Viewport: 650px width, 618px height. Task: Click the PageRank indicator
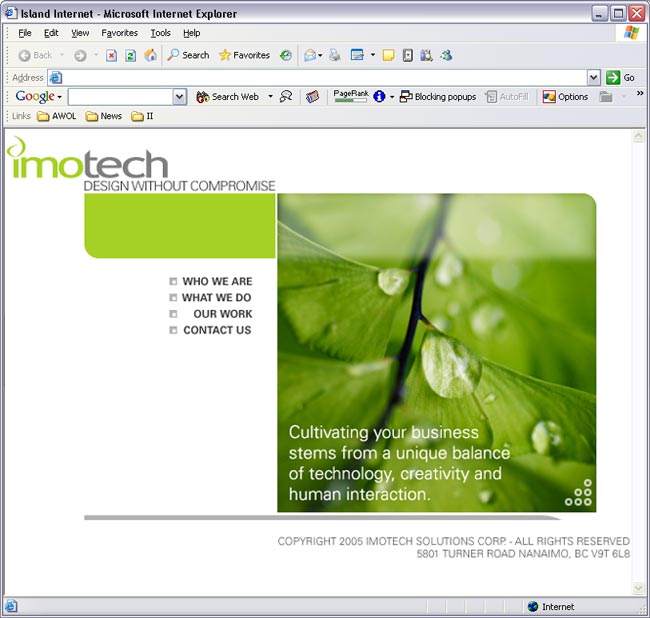coord(351,96)
